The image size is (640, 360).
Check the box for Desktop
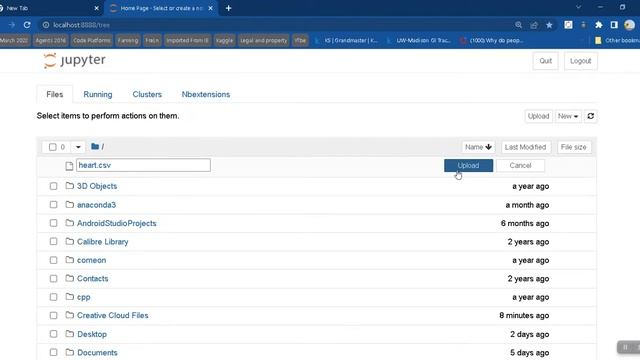53,334
